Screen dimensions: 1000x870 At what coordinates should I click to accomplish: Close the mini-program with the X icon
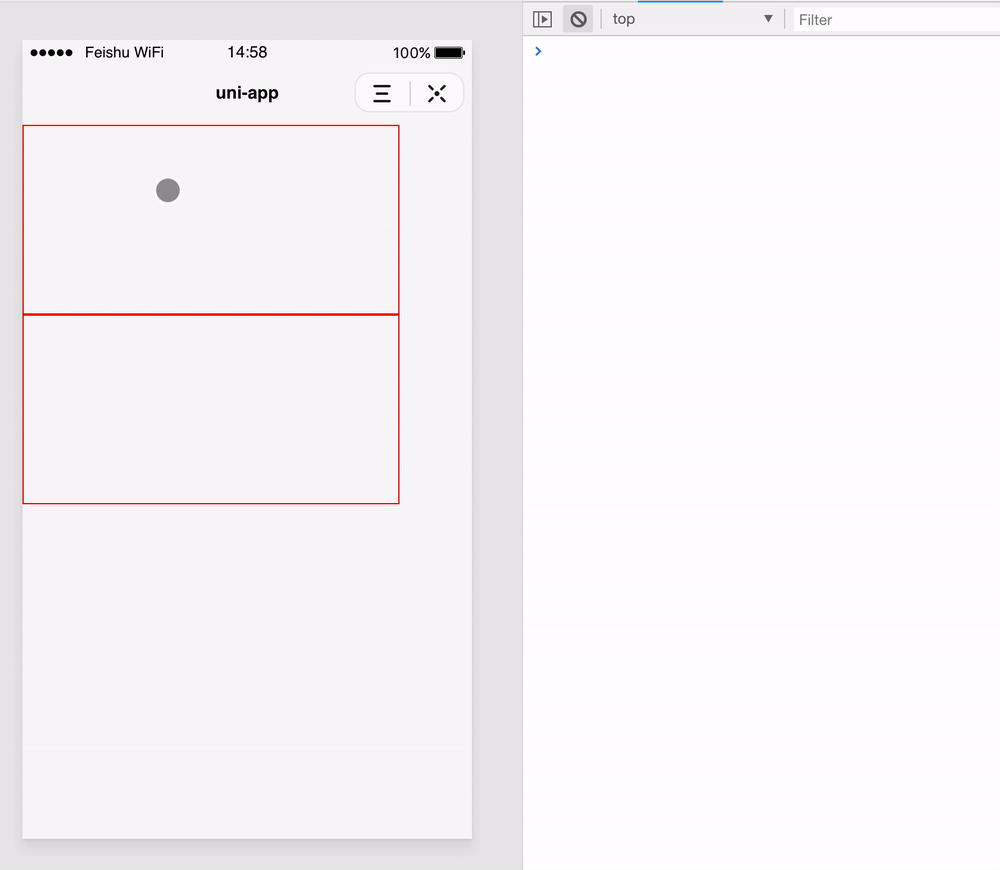437,94
